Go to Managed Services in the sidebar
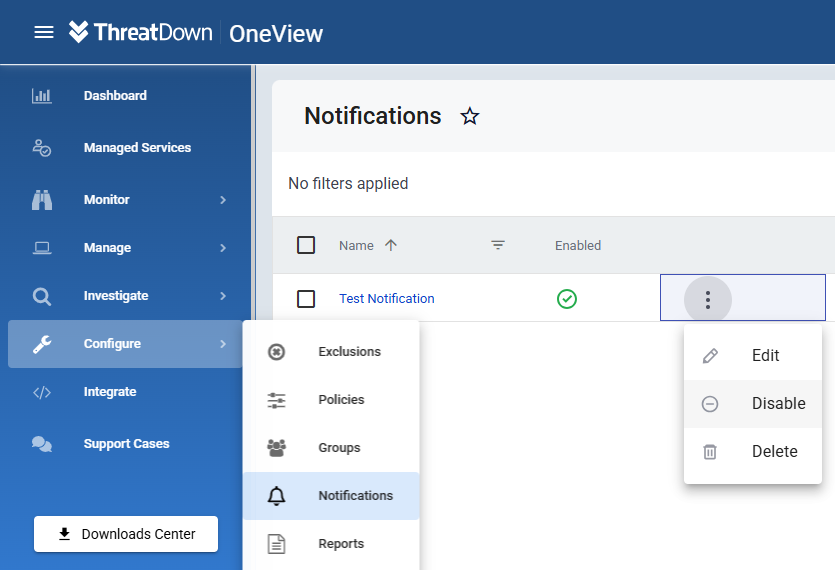 pyautogui.click(x=137, y=148)
